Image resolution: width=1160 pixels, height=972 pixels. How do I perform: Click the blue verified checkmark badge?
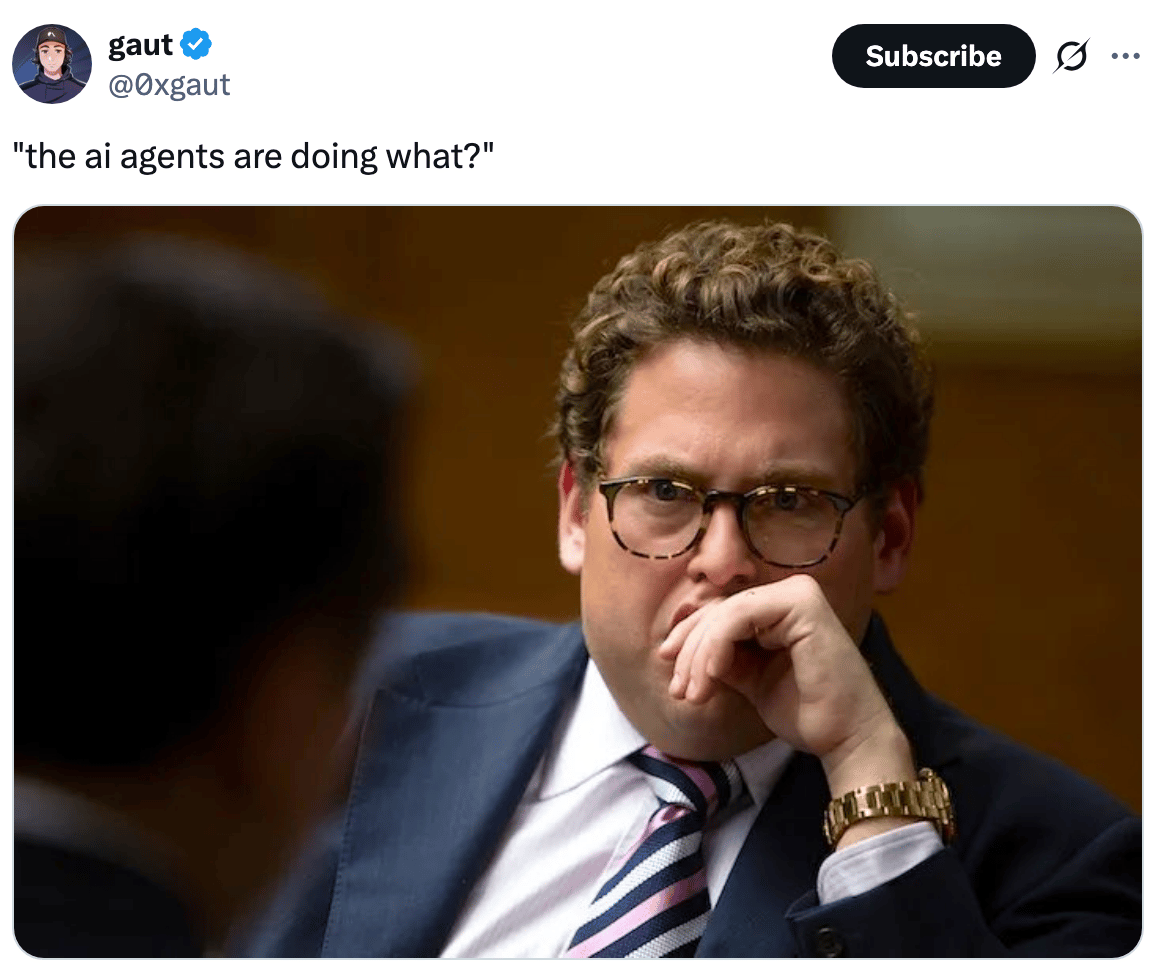195,44
